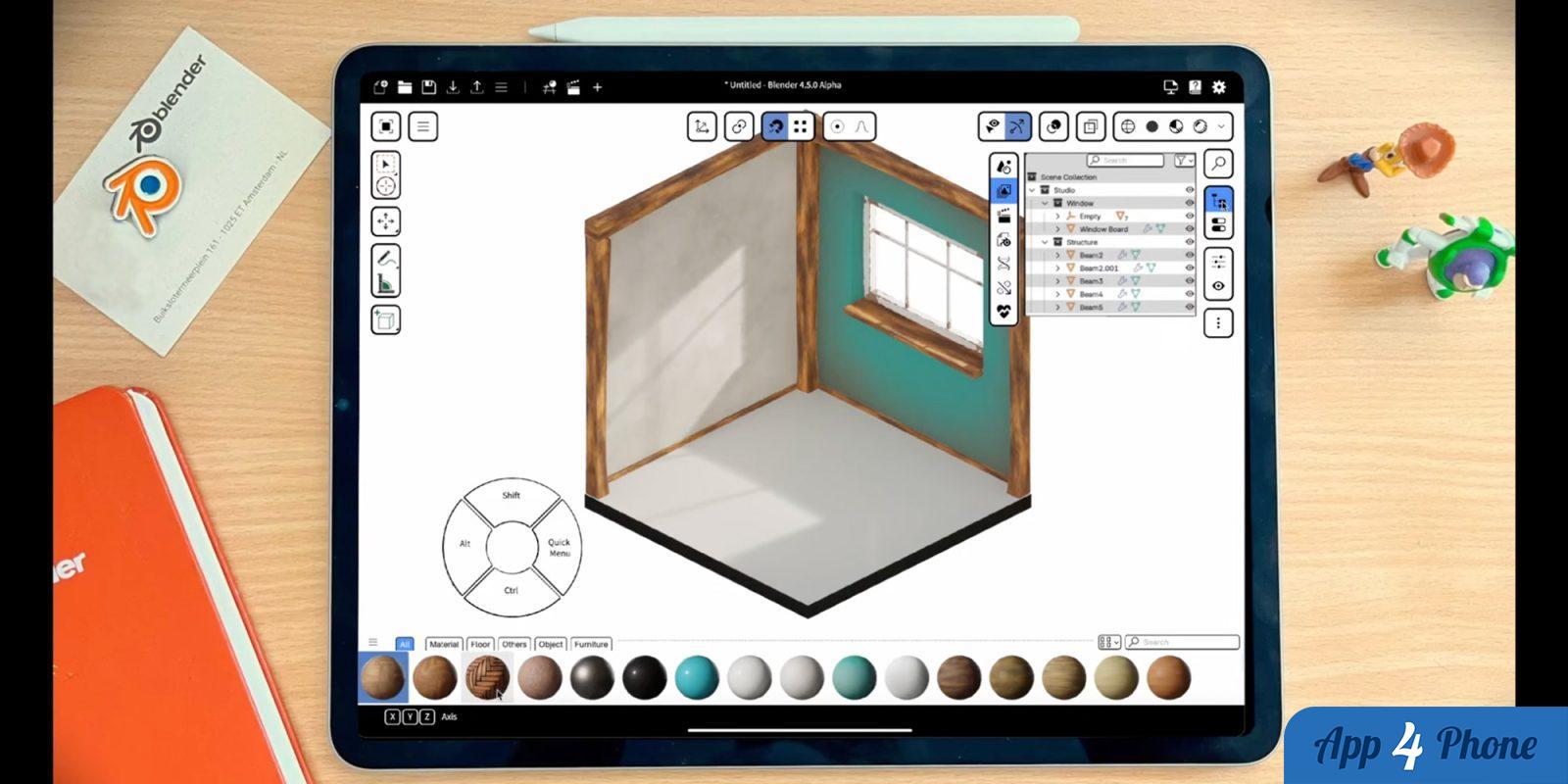Expand the Window Board object row

[x=1057, y=229]
